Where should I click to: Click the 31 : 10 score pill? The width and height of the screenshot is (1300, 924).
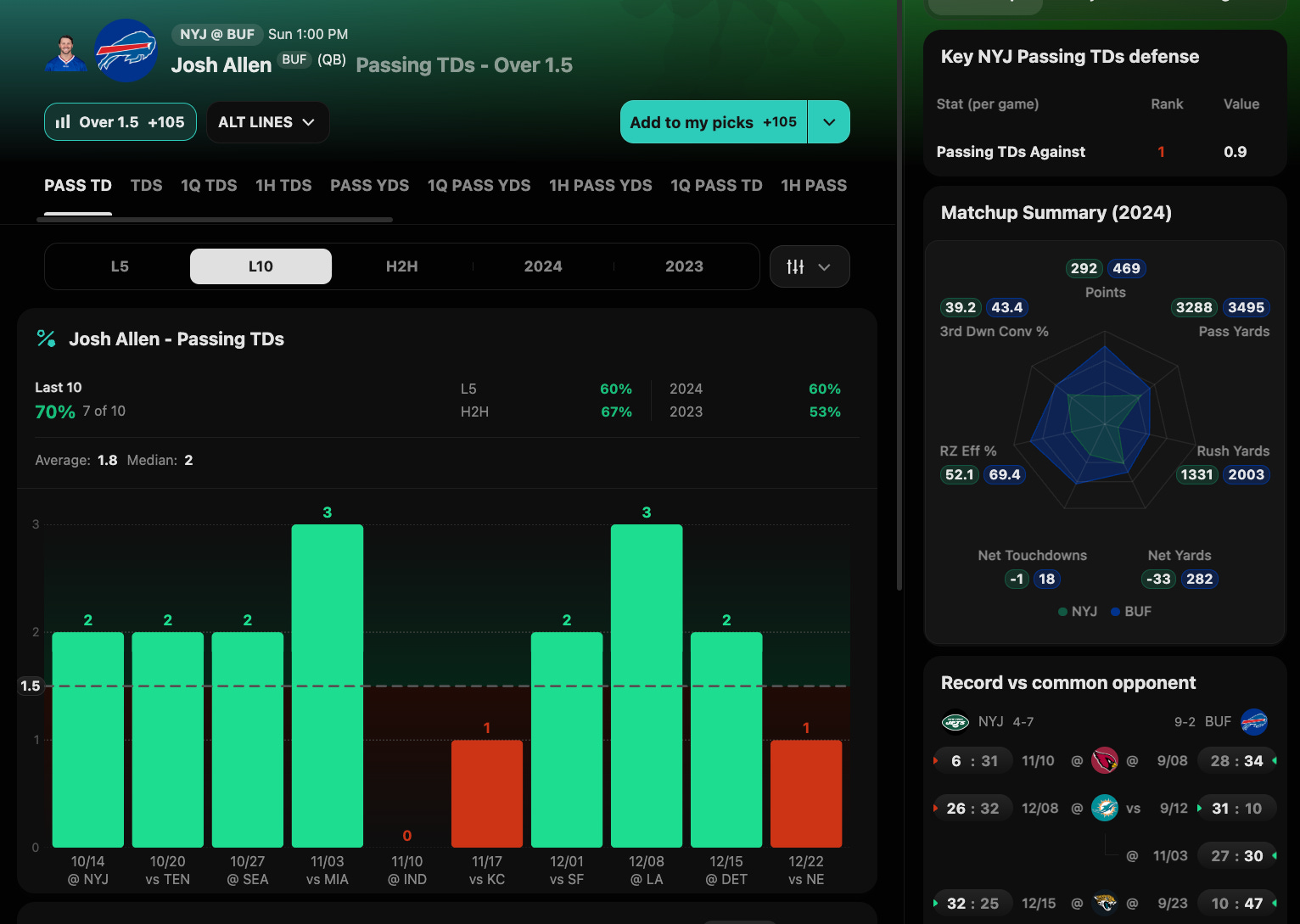pos(1236,809)
